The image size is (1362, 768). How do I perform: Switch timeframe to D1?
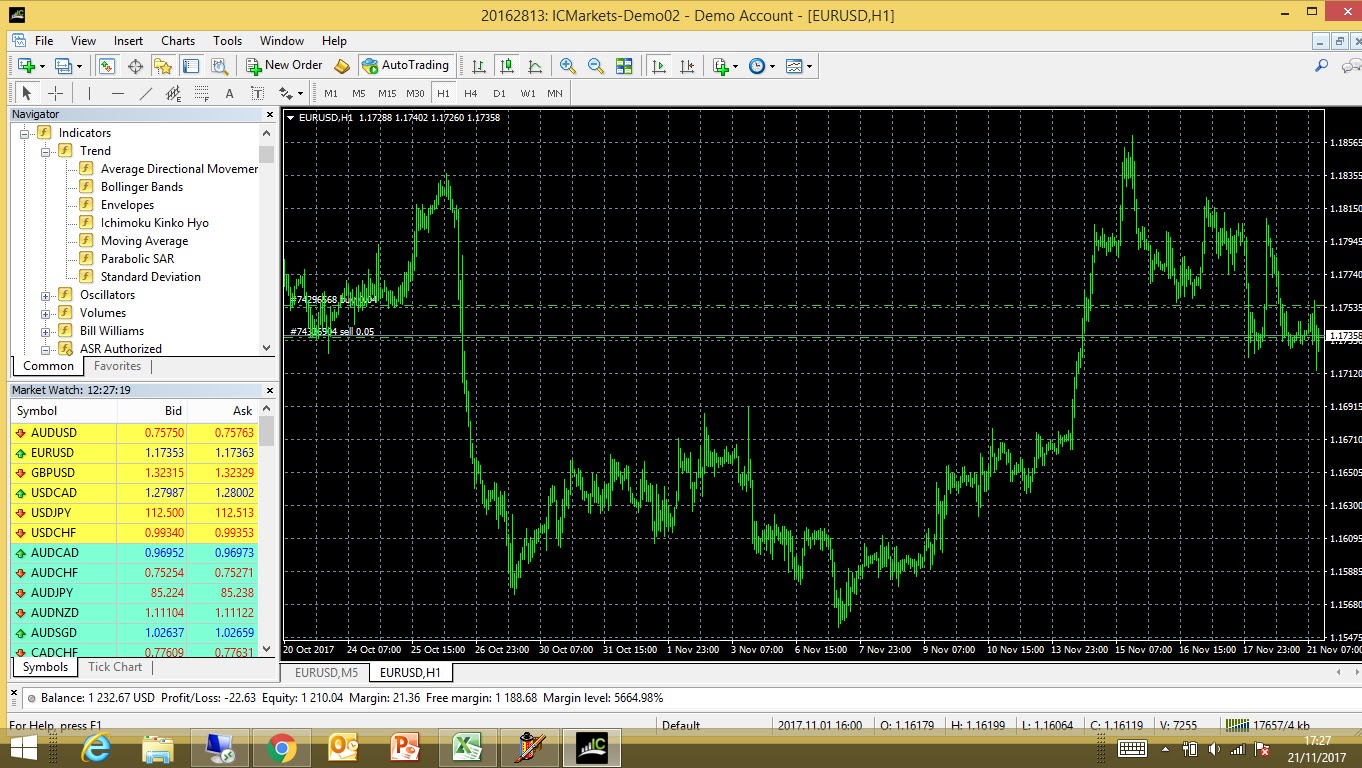click(x=499, y=93)
